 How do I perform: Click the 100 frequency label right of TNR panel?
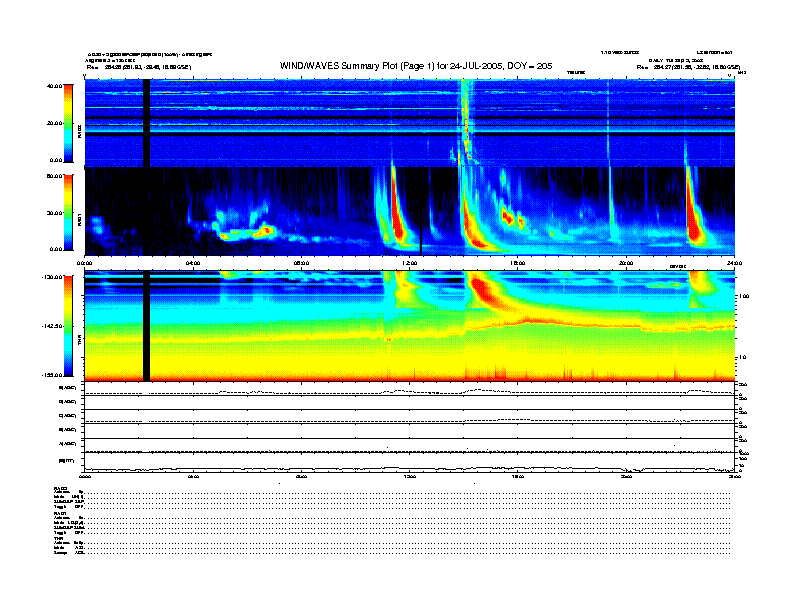click(744, 296)
